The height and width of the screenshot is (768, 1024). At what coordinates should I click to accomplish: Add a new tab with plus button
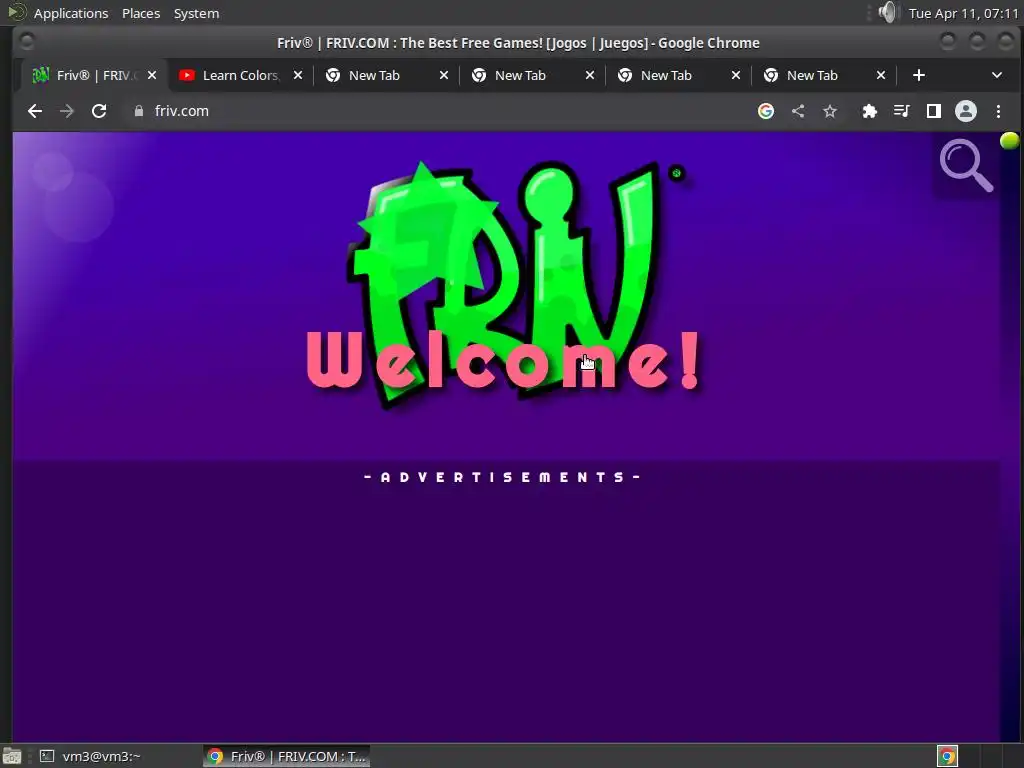919,75
